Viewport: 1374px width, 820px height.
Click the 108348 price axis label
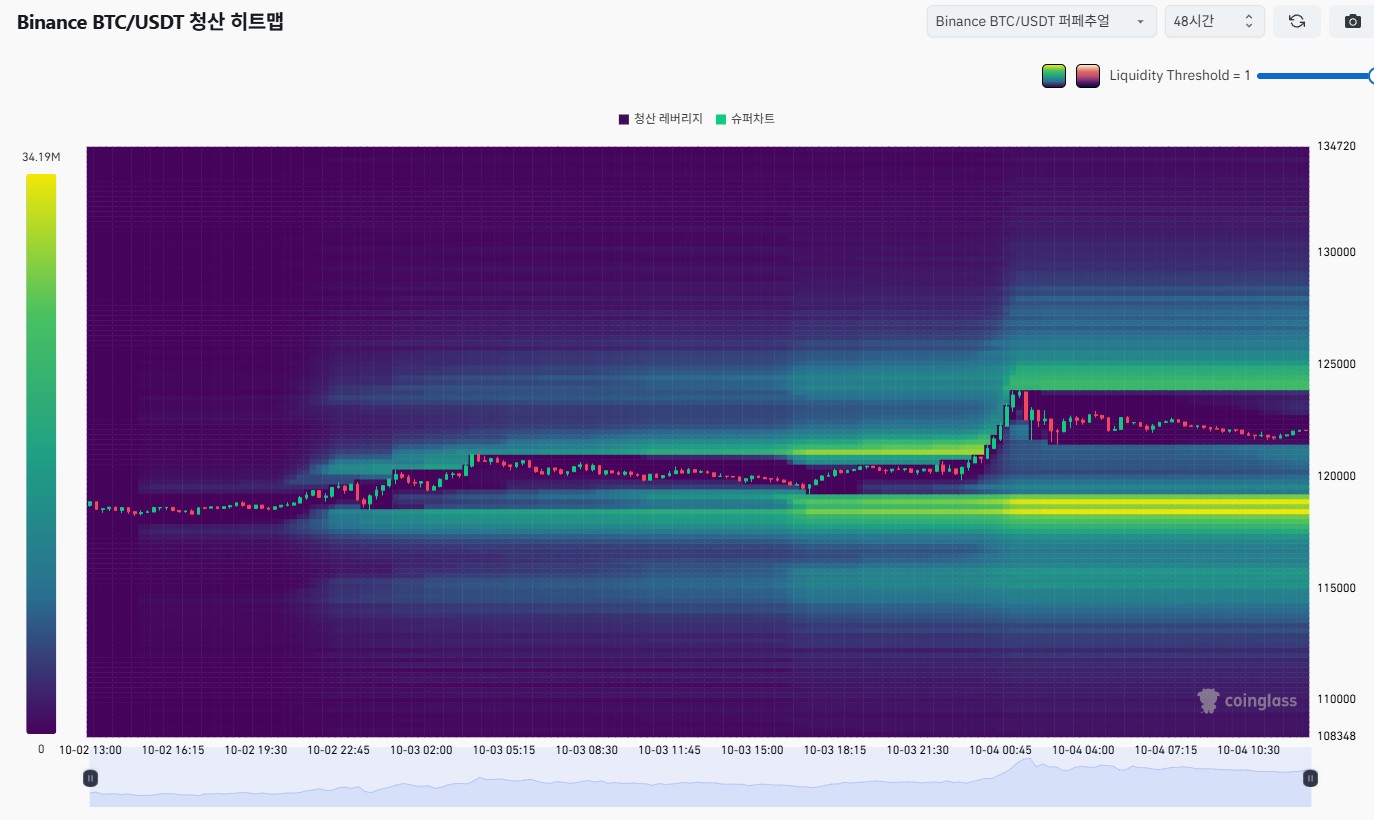pos(1337,736)
